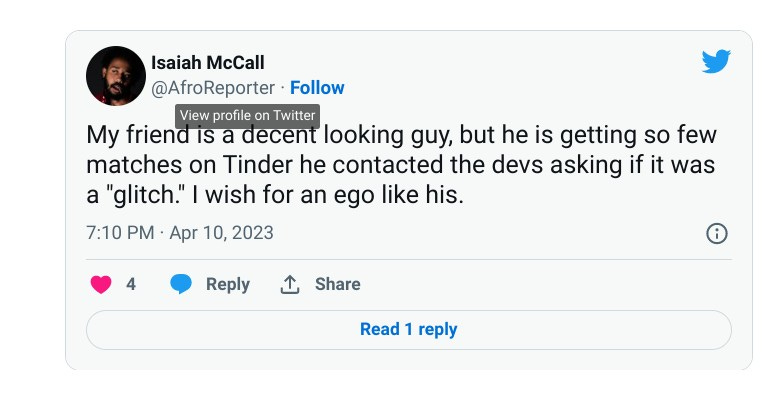Visit the @AfroReporter handle link

click(x=213, y=88)
